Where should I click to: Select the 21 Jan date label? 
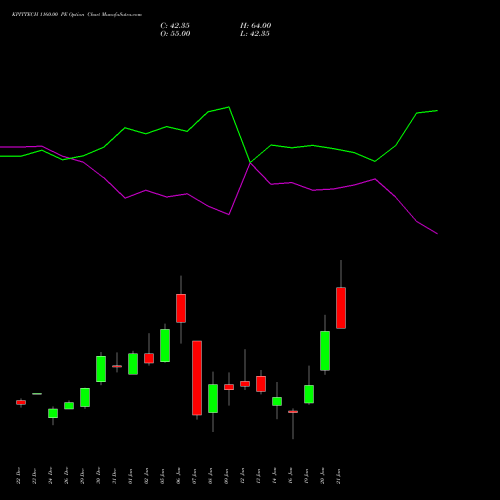pos(339,476)
